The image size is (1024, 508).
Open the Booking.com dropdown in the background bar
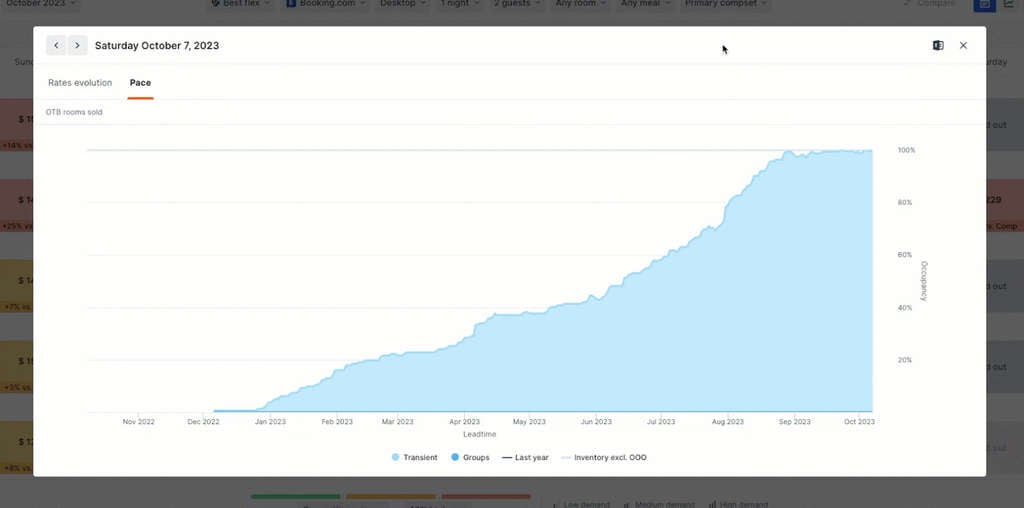[327, 4]
